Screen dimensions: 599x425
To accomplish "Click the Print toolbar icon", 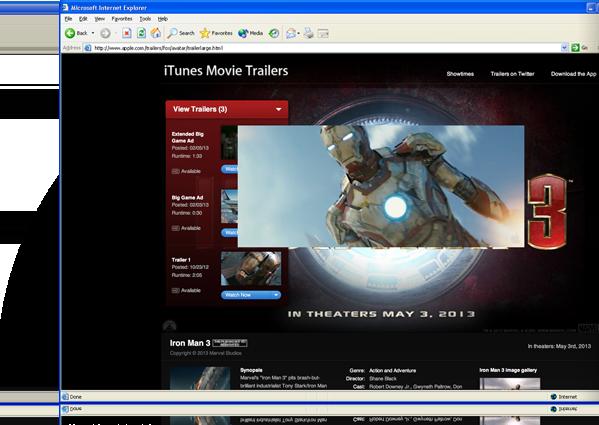I will tap(309, 34).
